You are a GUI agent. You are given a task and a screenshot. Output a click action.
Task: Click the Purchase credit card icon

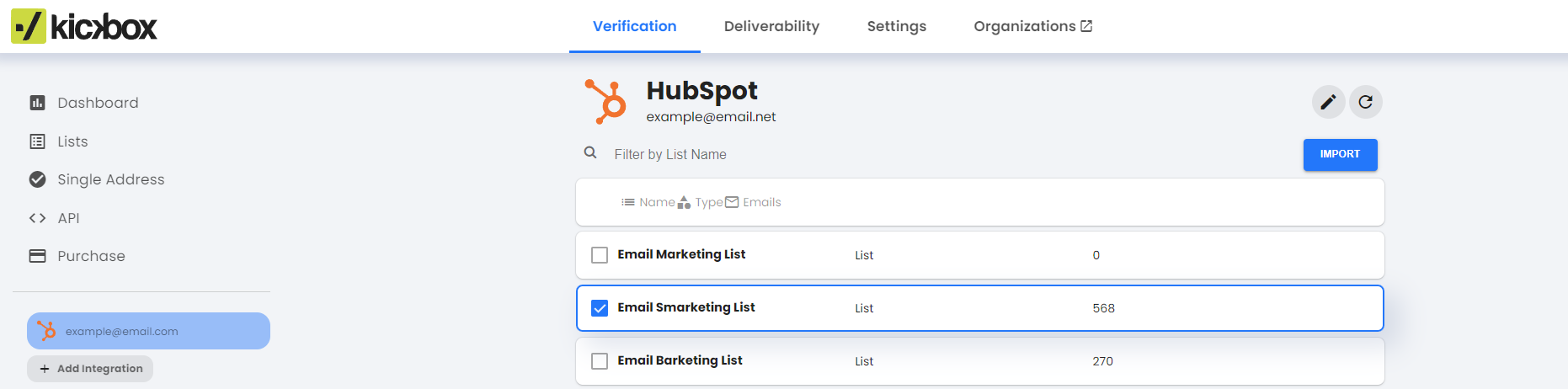(37, 256)
